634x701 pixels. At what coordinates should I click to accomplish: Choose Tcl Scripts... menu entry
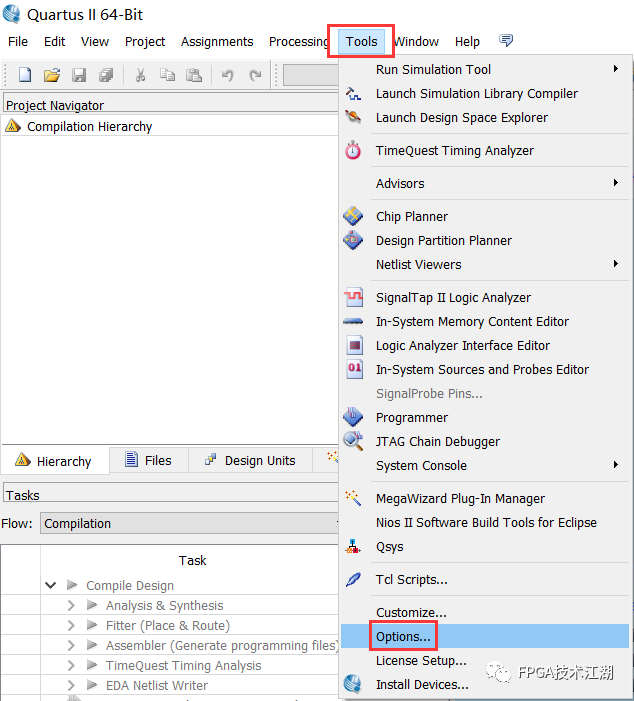[411, 579]
